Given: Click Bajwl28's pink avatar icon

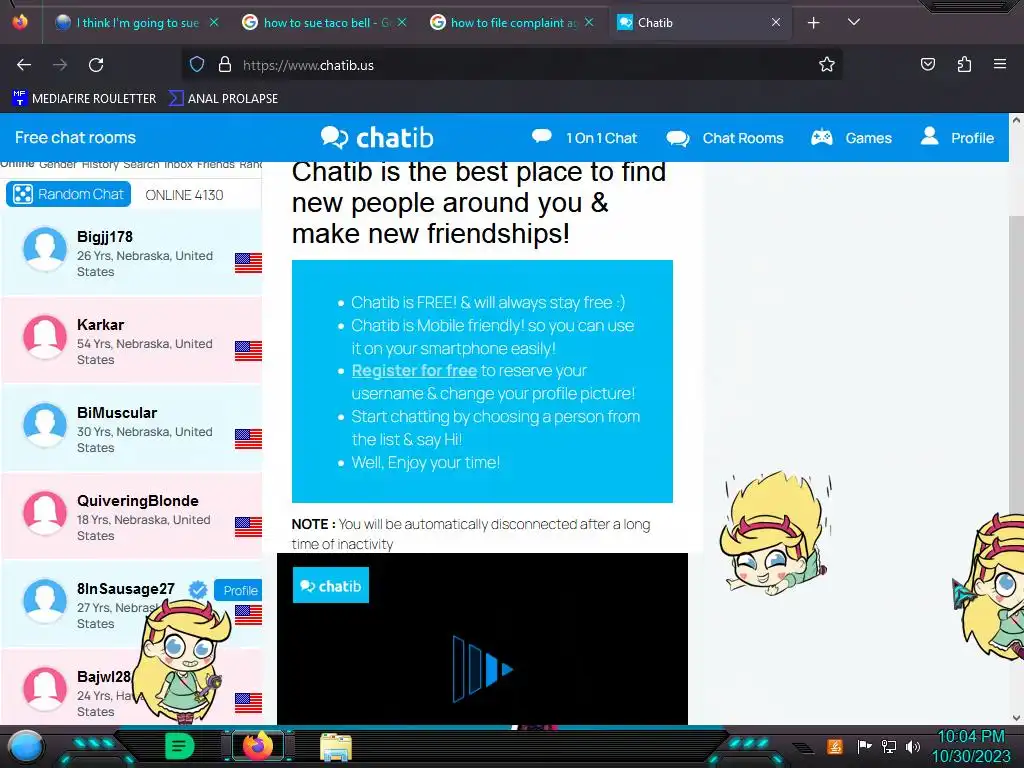Looking at the screenshot, I should click(x=44, y=690).
